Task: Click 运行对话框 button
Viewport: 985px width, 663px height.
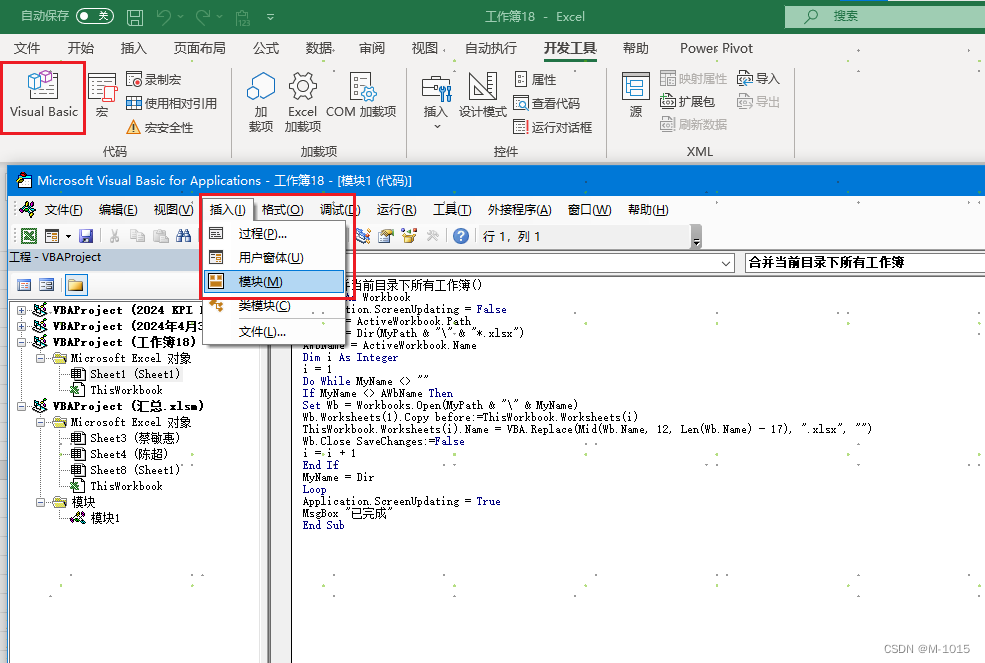Action: [553, 127]
